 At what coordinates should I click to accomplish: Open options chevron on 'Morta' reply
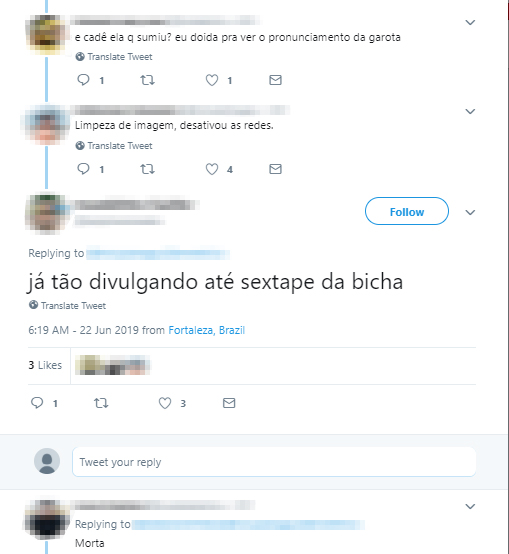[x=470, y=506]
